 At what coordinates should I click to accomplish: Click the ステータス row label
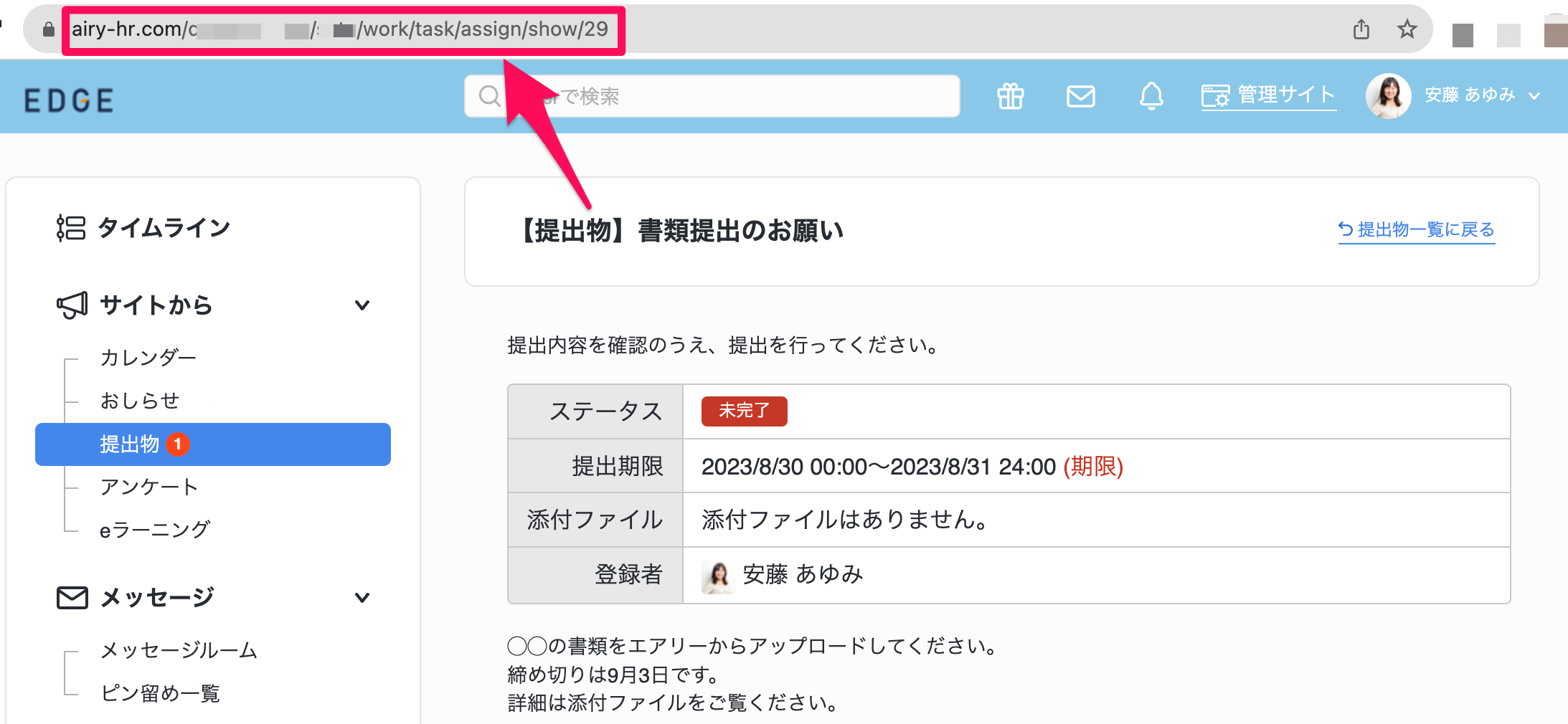tap(605, 411)
